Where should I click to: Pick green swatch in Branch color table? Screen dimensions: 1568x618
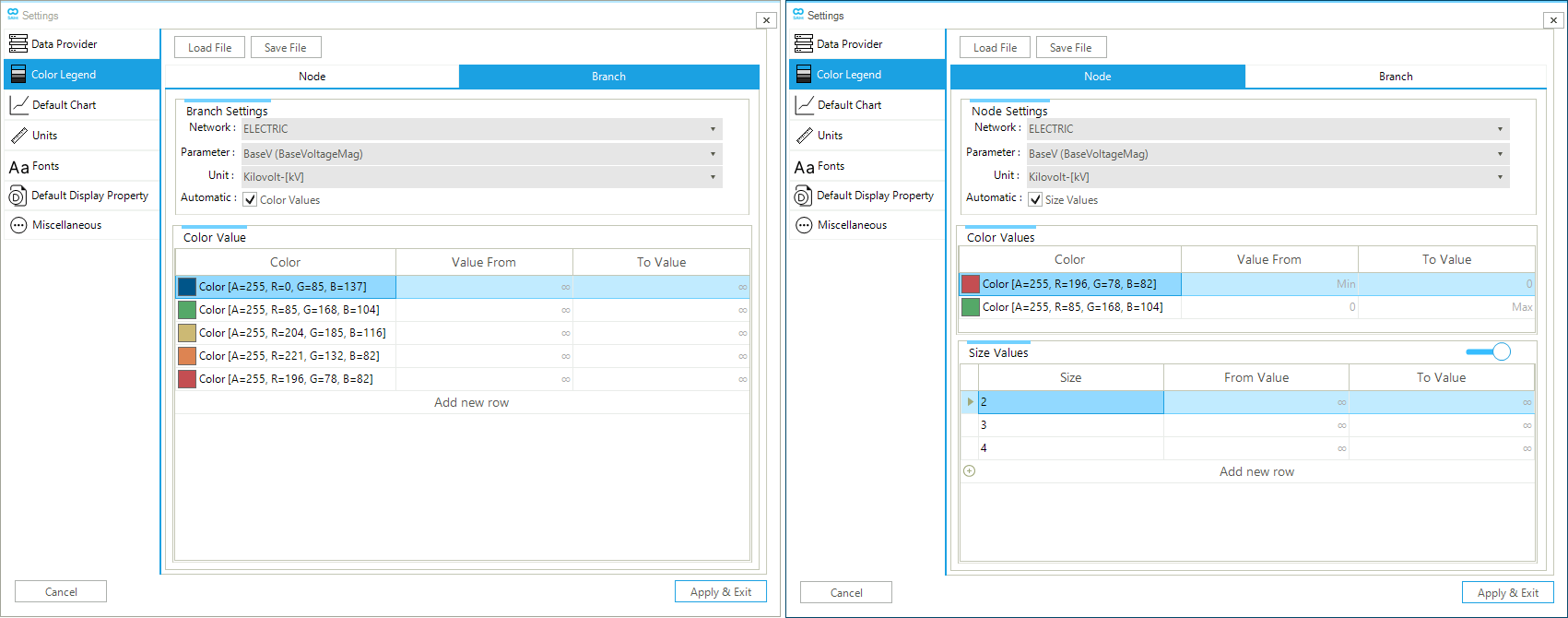[187, 310]
